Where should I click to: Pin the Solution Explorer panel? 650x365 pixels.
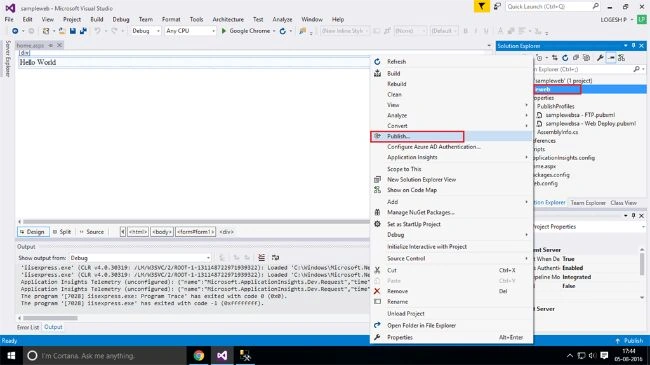[x=633, y=46]
